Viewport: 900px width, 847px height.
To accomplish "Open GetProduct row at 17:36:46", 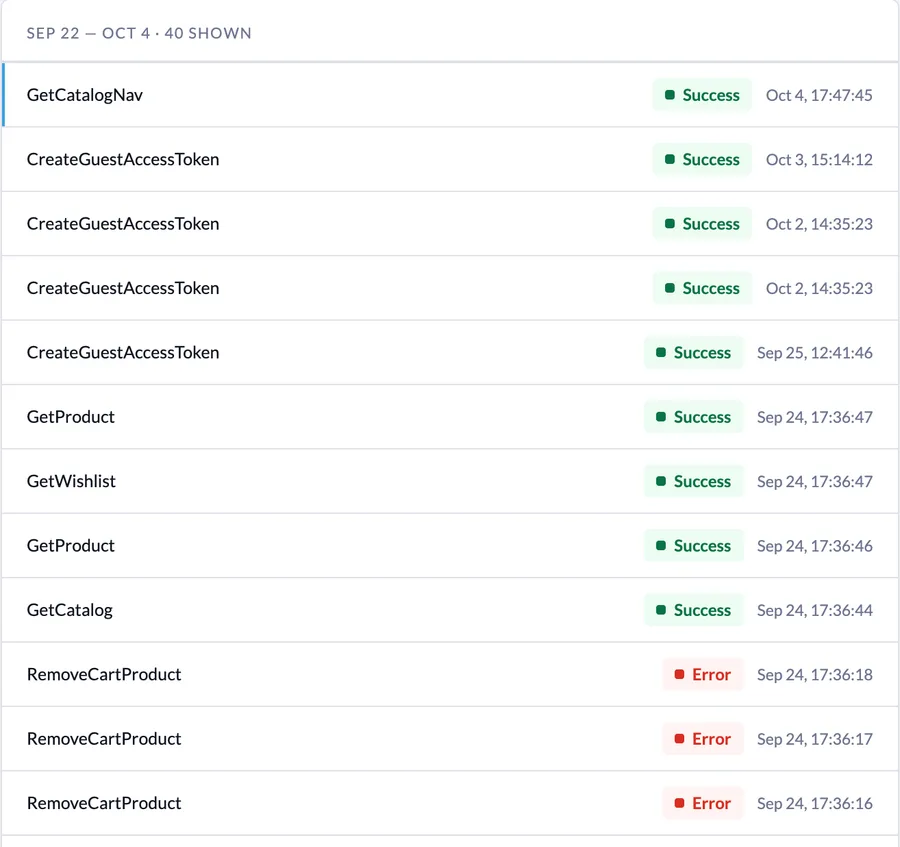I will pos(450,545).
